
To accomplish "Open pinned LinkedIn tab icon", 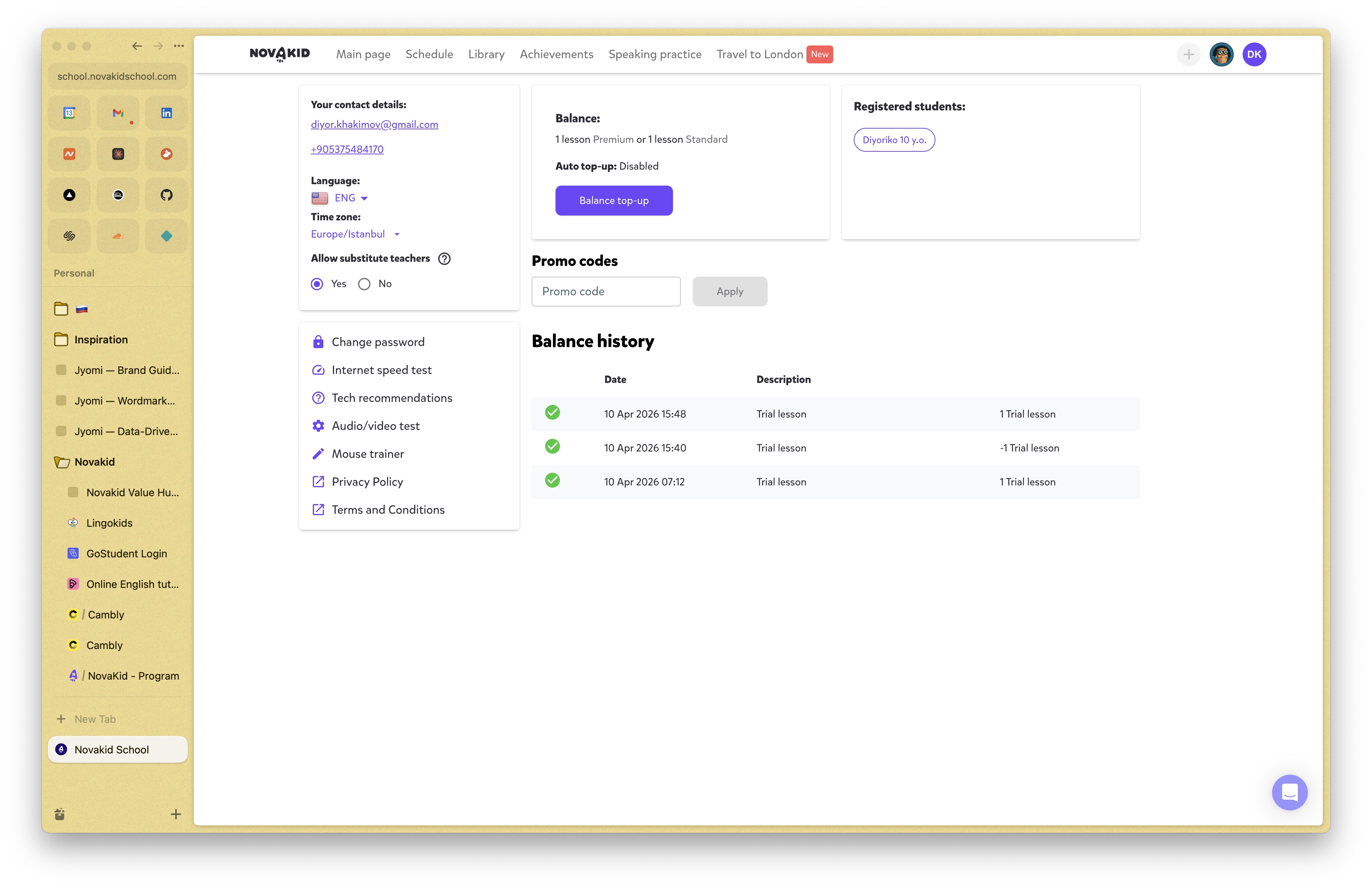I will [x=167, y=114].
